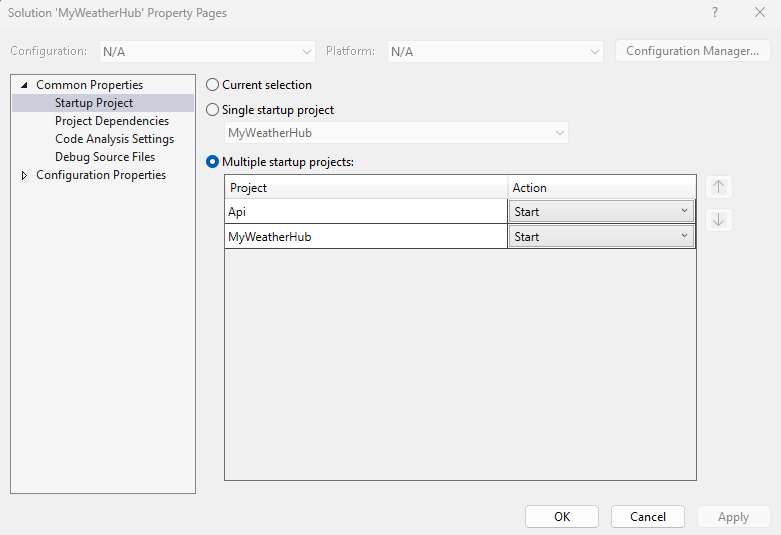Open the Platform dropdown
Viewport: 781px width, 535px height.
495,51
